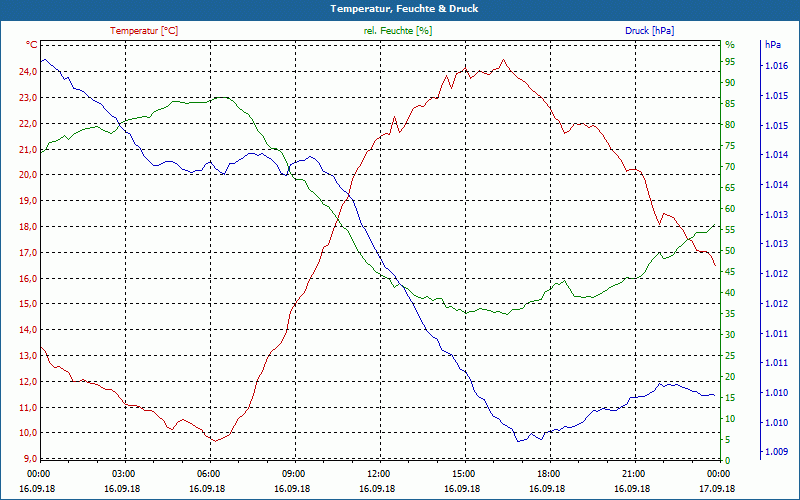Click the "95" humidity axis tick

(730, 62)
